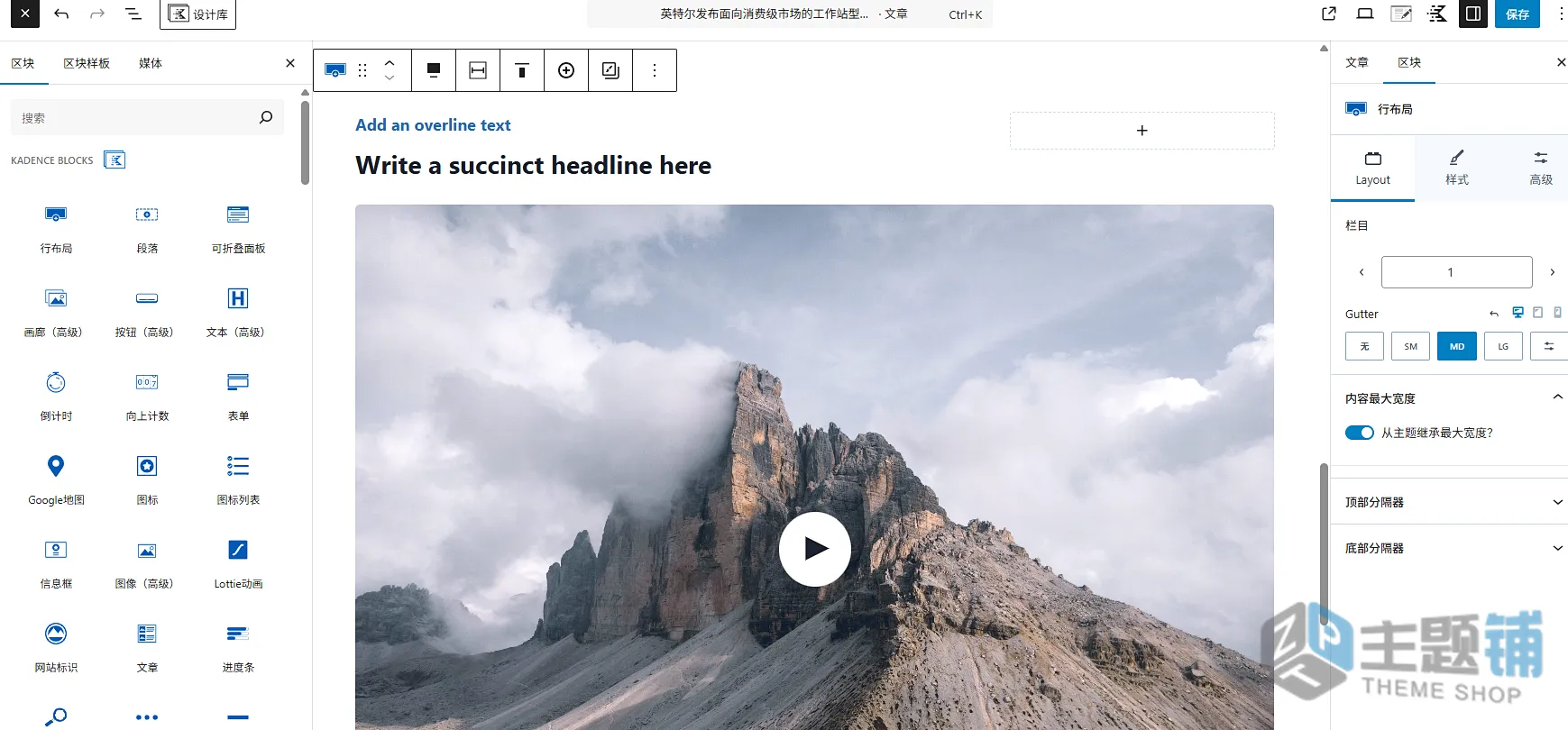Increase the column count
The width and height of the screenshot is (1568, 730).
[x=1552, y=272]
